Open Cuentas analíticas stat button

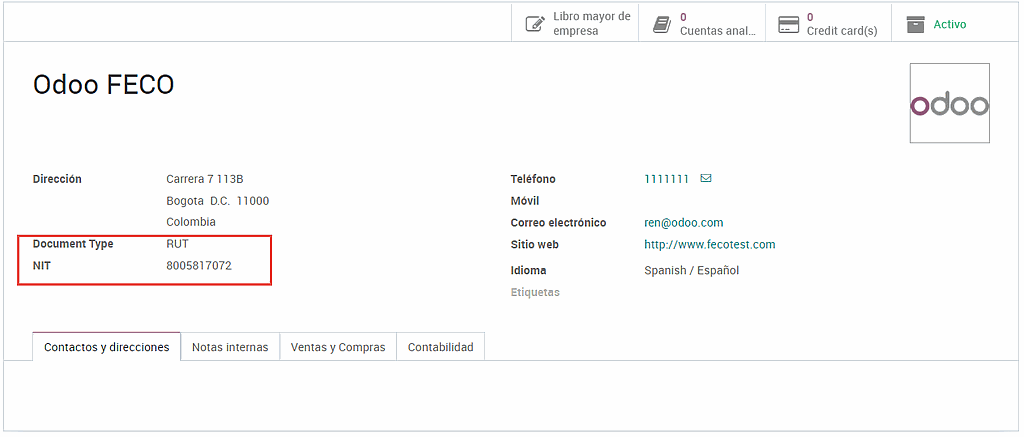pyautogui.click(x=716, y=24)
